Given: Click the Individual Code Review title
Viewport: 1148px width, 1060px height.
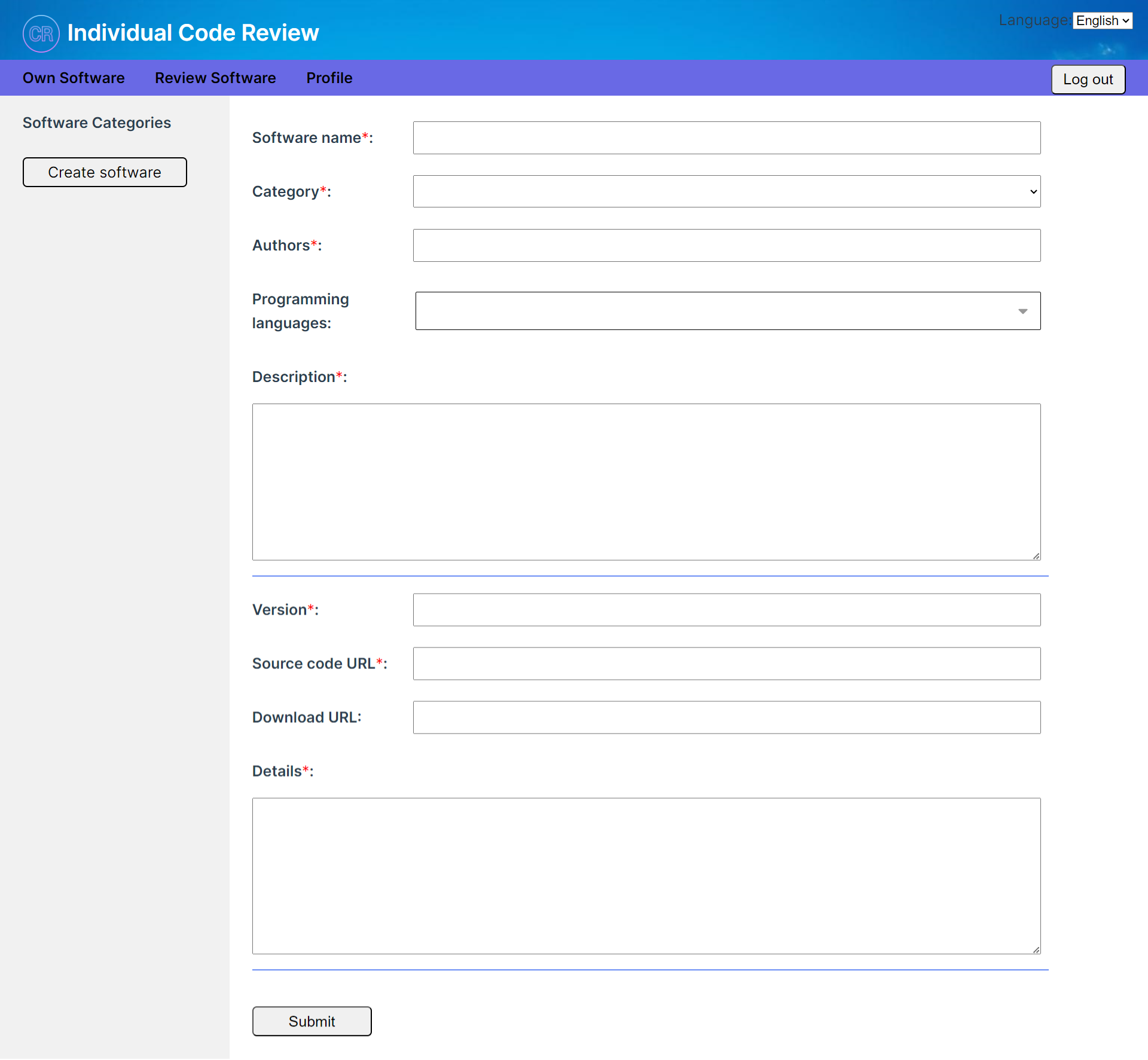Looking at the screenshot, I should [193, 33].
